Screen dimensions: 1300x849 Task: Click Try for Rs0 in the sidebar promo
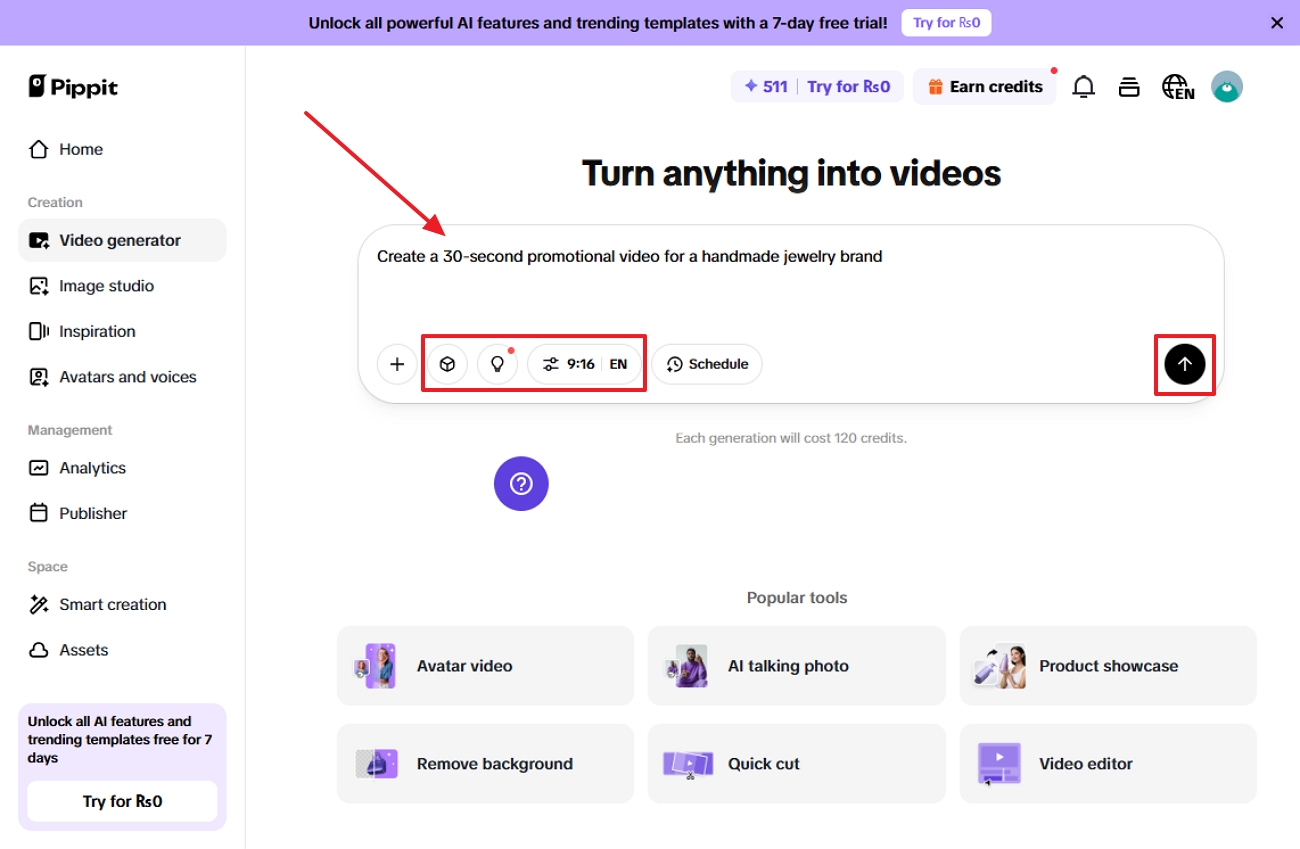122,801
